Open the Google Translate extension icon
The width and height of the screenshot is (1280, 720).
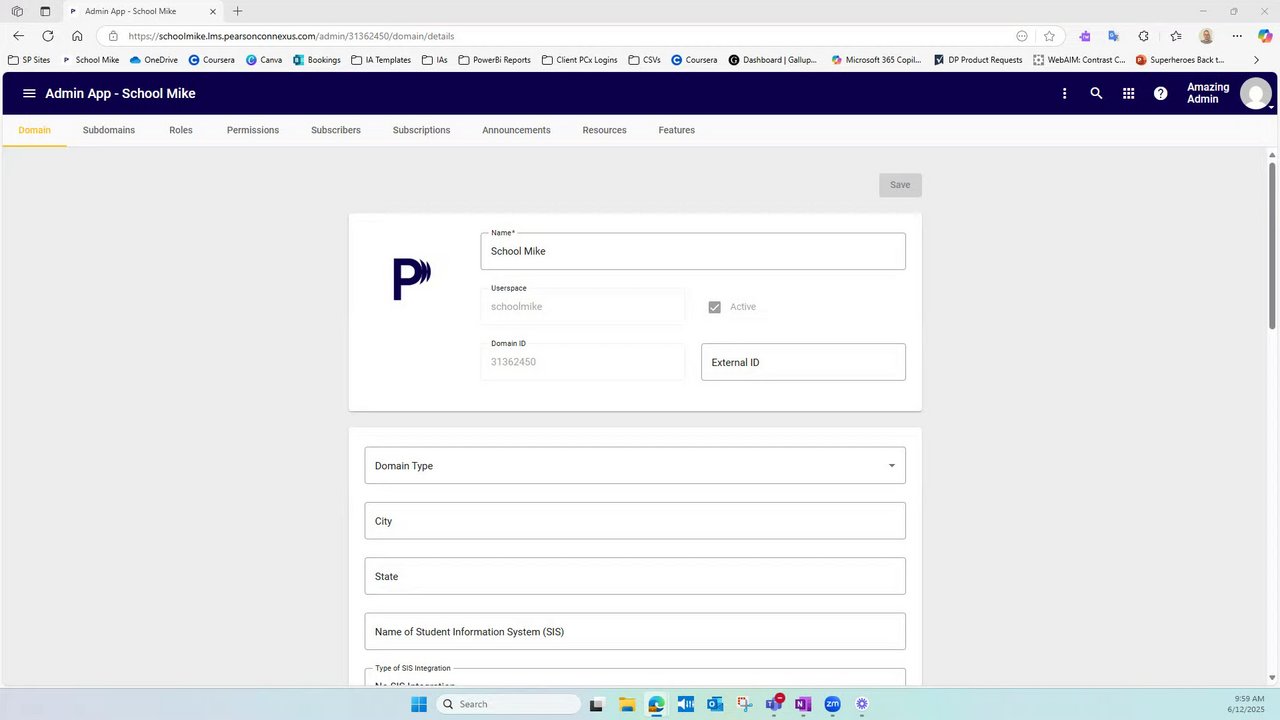tap(1113, 35)
